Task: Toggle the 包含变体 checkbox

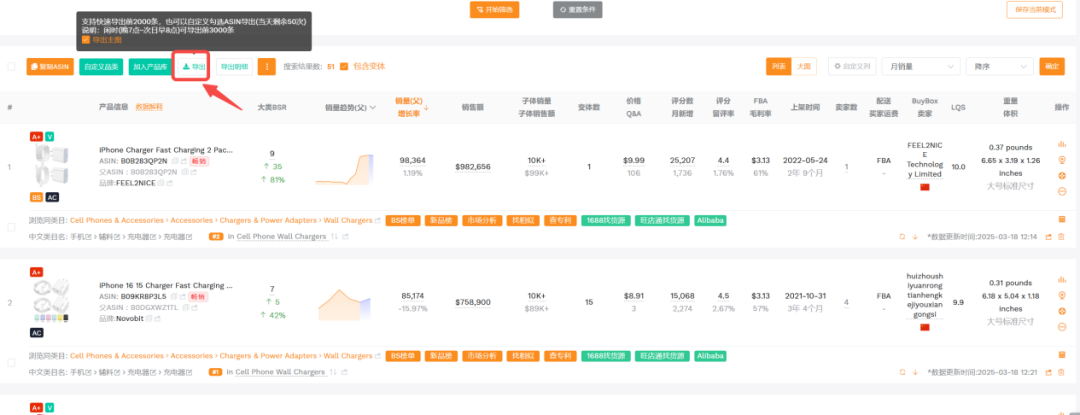Action: click(344, 67)
